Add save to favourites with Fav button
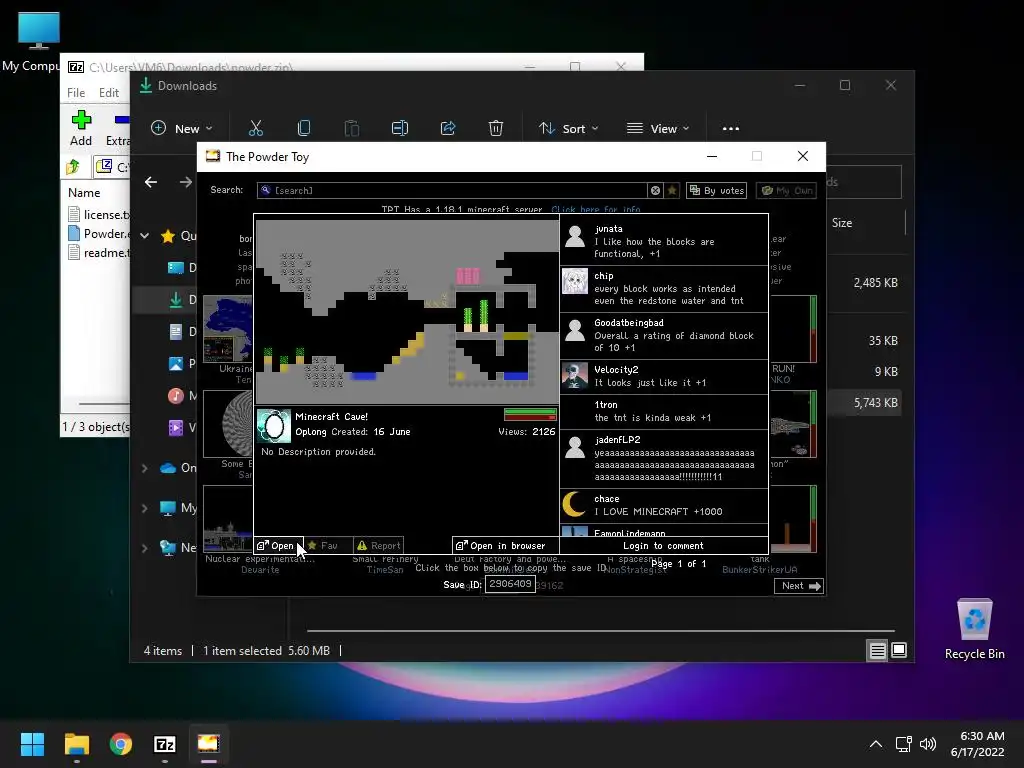Viewport: 1024px width, 768px height. (328, 545)
